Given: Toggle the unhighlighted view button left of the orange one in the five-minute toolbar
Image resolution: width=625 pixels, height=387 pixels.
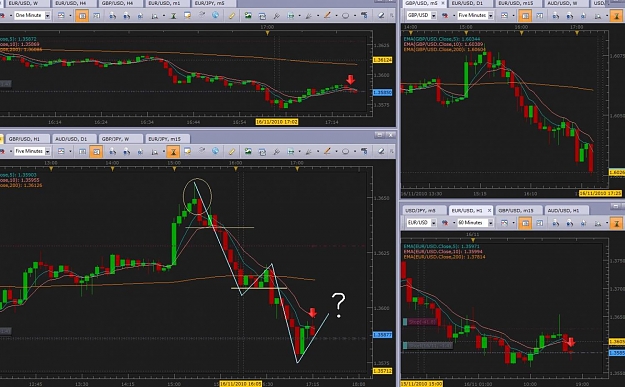Looking at the screenshot, I should point(82,151).
